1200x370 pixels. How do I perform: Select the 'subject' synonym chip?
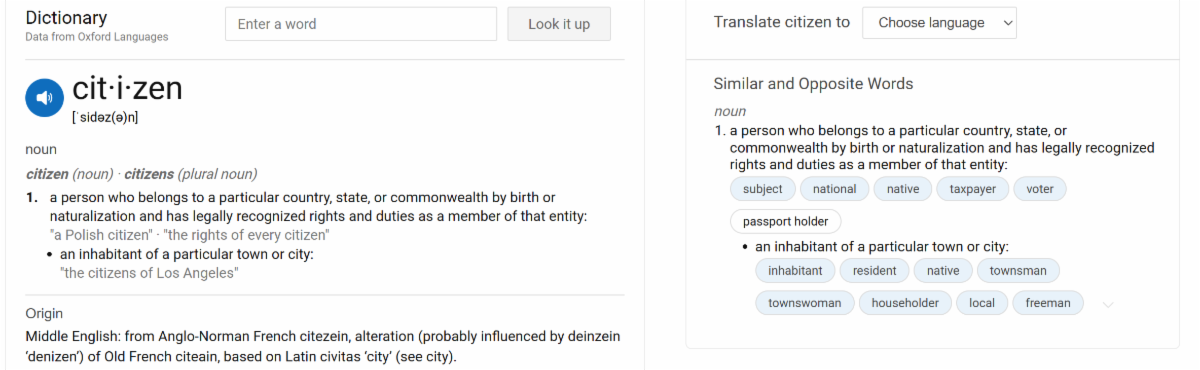pyautogui.click(x=763, y=189)
